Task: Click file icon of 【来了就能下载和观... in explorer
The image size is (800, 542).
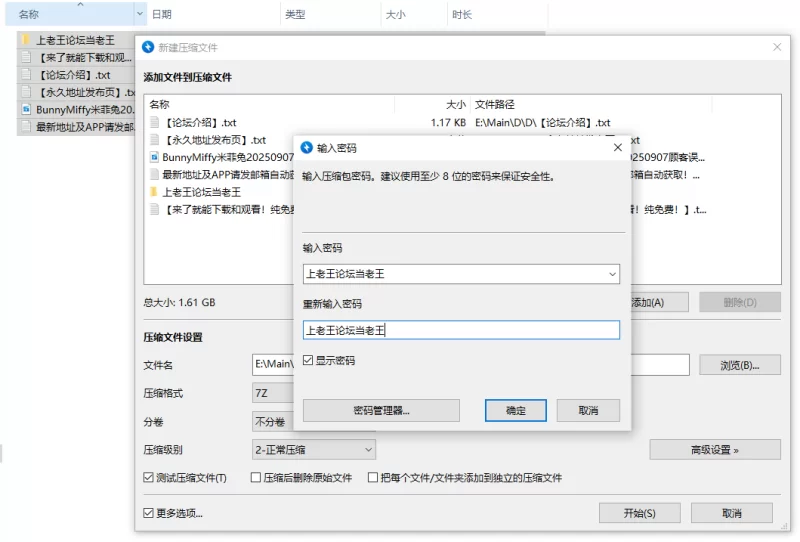Action: coord(26,57)
